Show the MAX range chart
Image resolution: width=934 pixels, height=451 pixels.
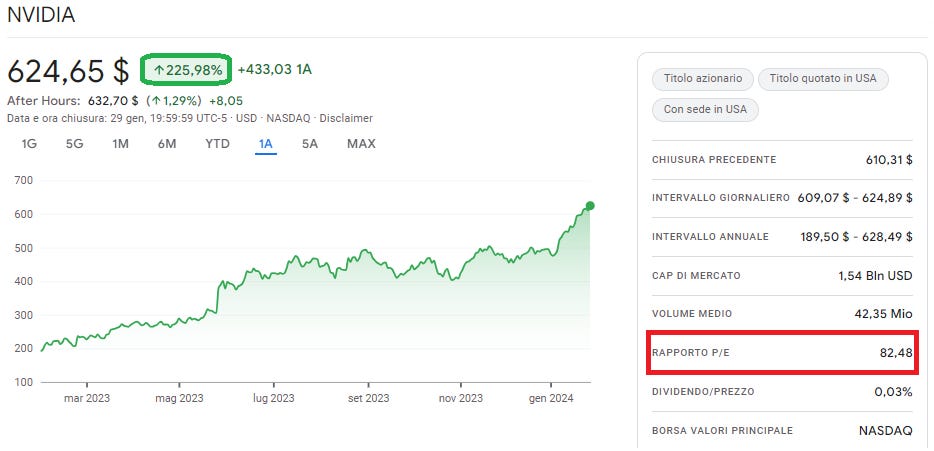[x=362, y=144]
